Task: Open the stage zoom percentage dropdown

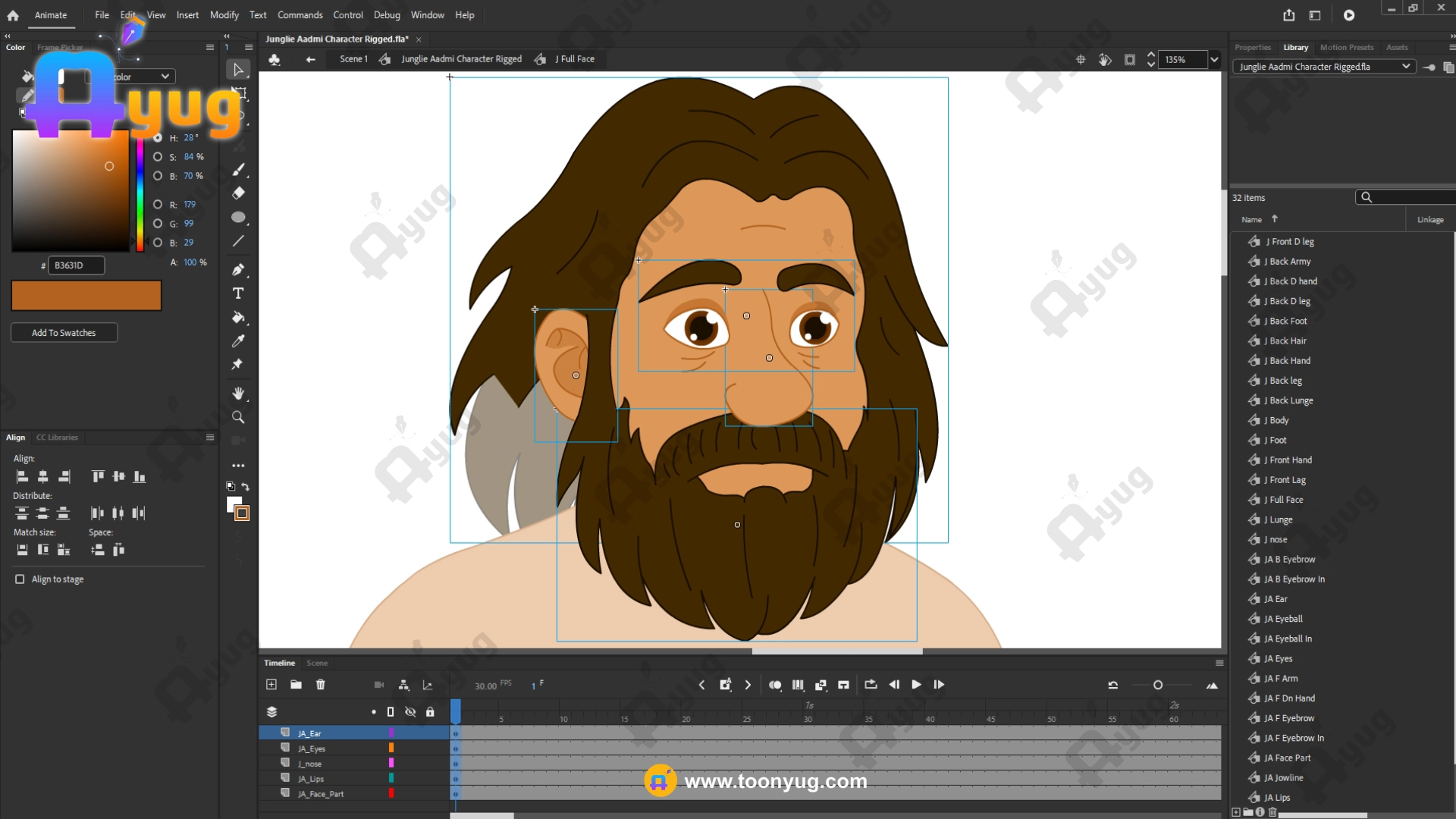Action: pos(1214,60)
